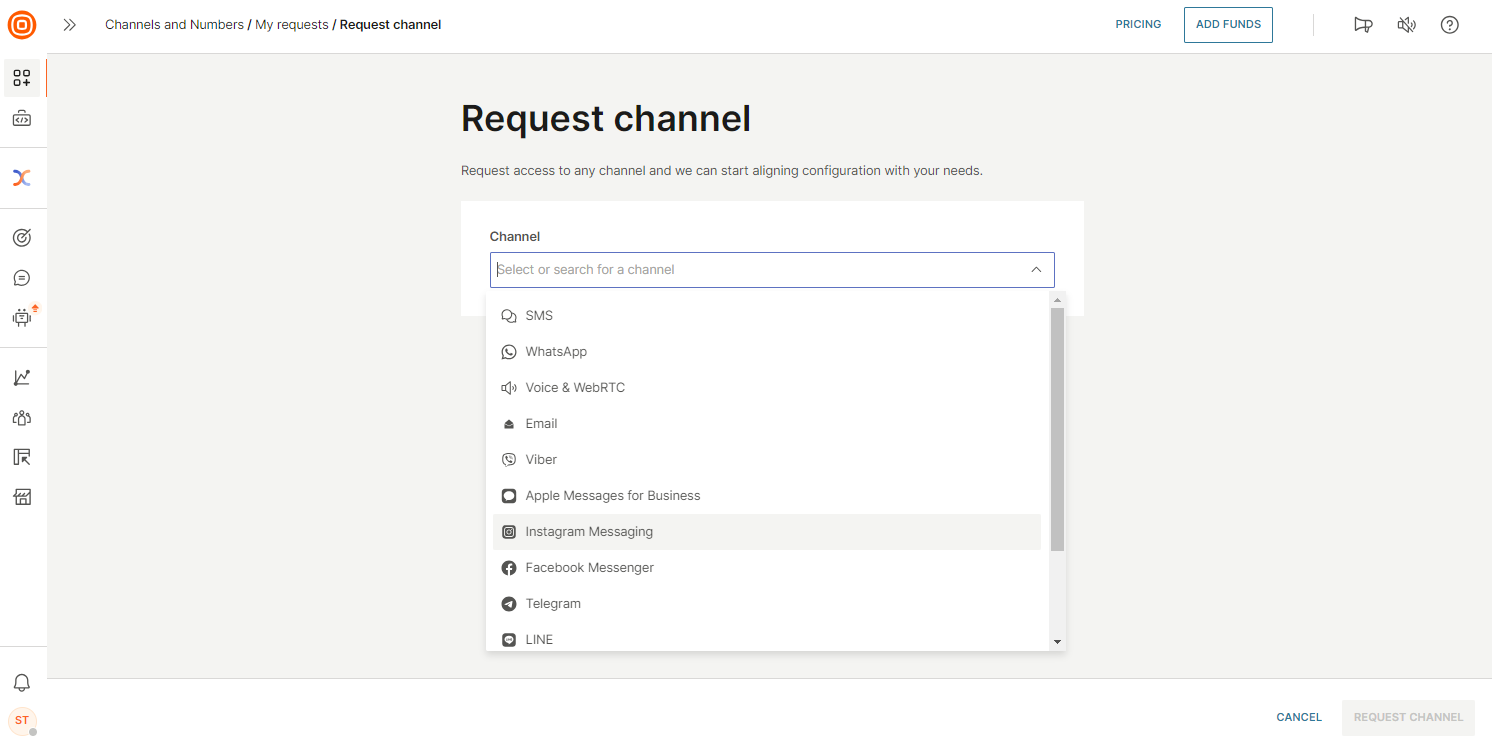Click the dropdown scrollbar down arrow
The width and height of the screenshot is (1492, 752).
(x=1057, y=642)
